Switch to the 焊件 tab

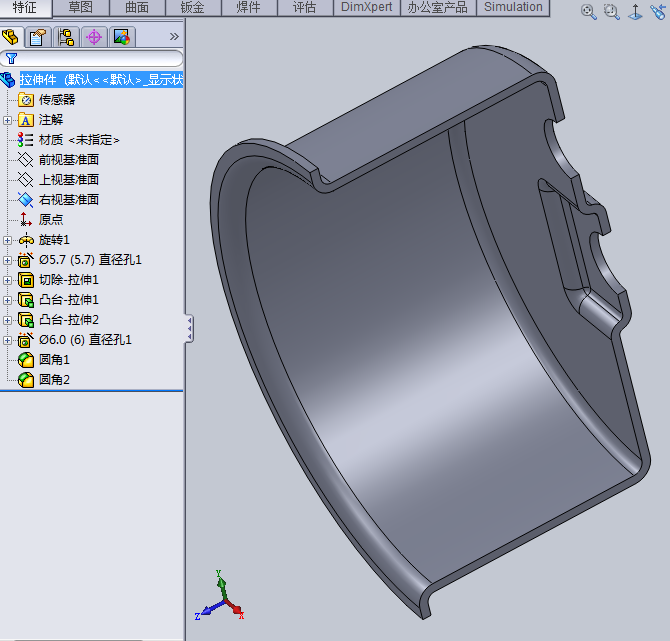[x=249, y=8]
